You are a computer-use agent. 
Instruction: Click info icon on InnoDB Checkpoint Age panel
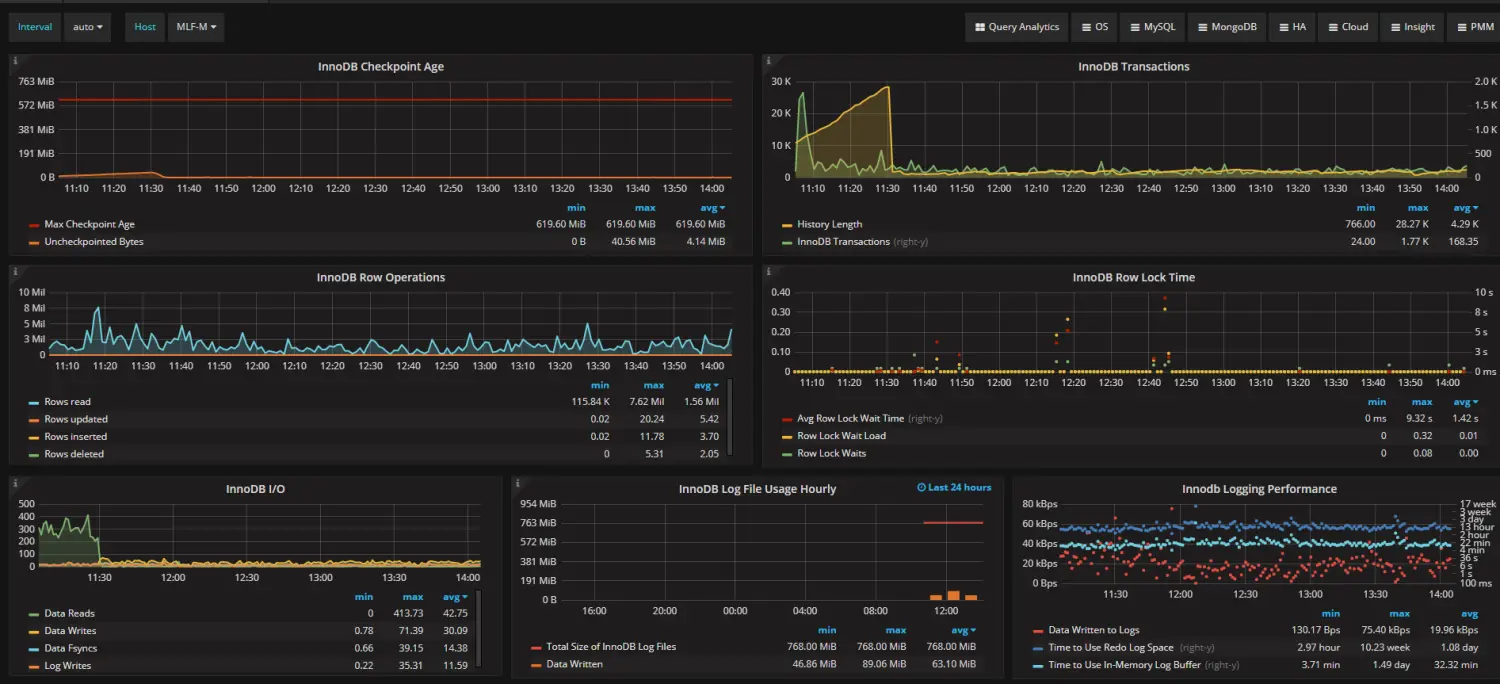pos(15,61)
